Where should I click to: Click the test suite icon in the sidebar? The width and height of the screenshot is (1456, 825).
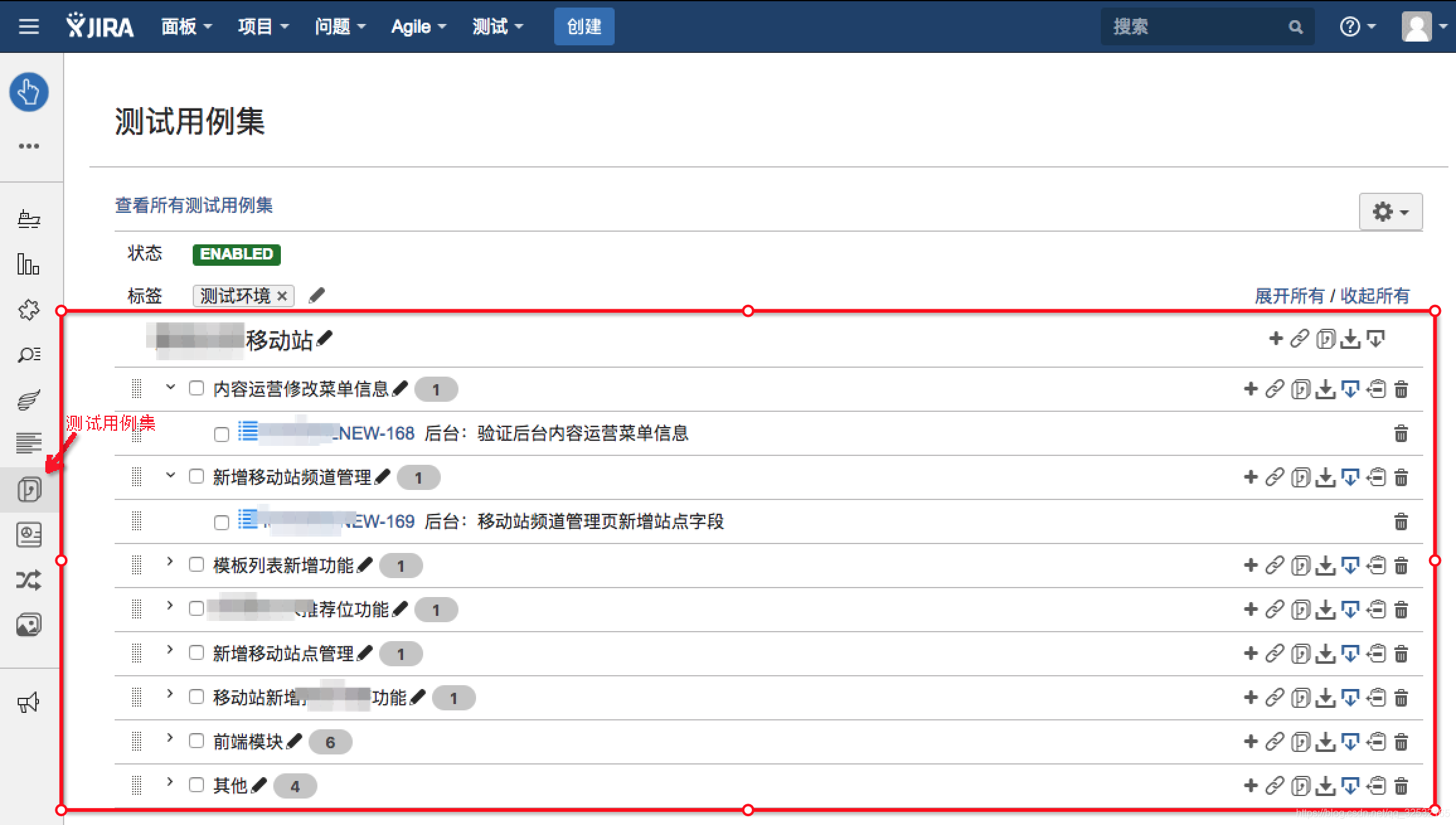pos(29,489)
